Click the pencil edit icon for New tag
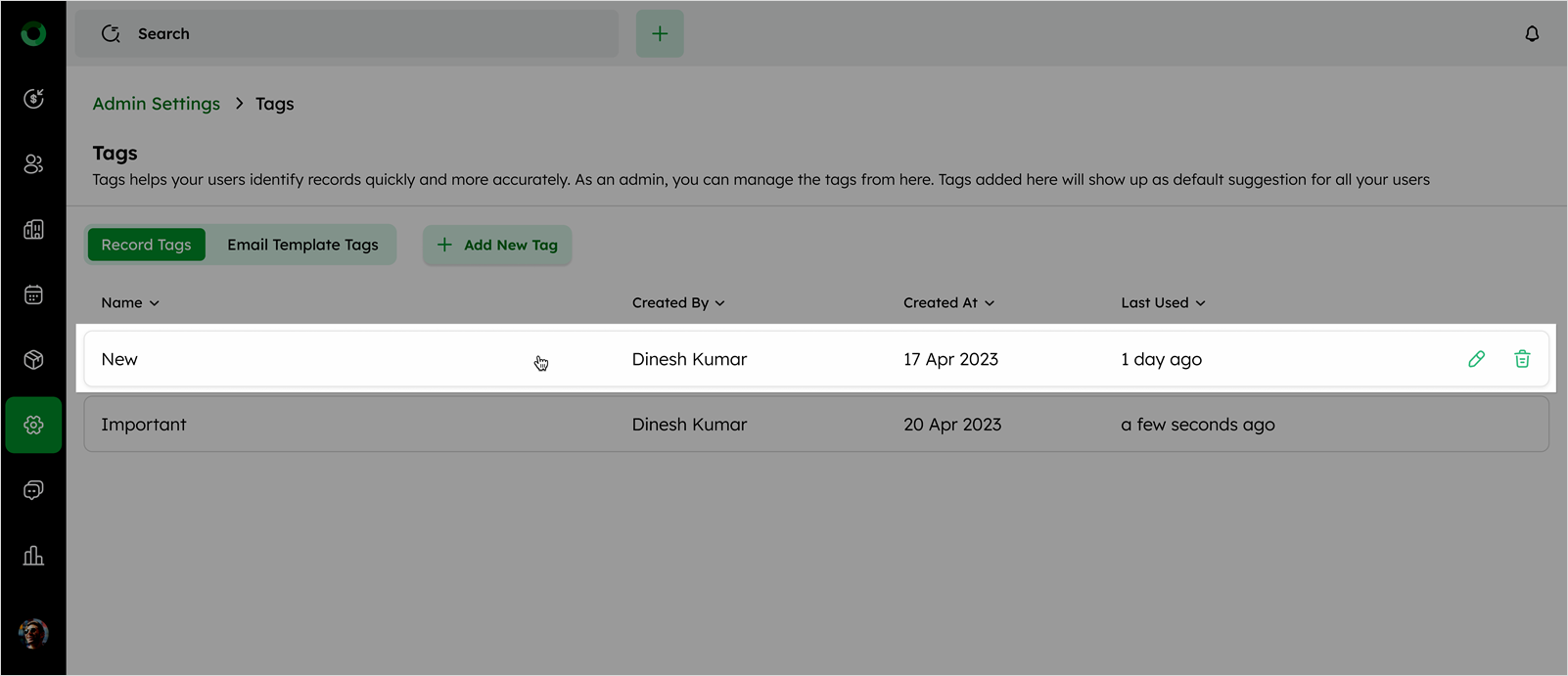The width and height of the screenshot is (1568, 676). coord(1476,359)
